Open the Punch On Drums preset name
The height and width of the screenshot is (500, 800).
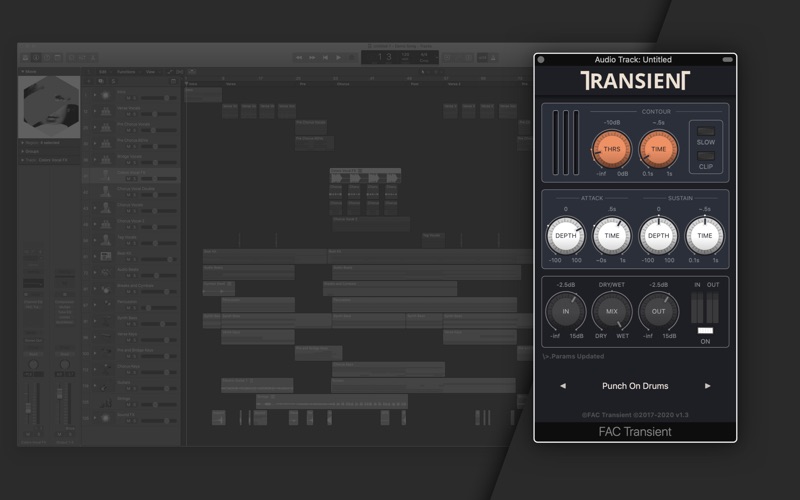(635, 386)
